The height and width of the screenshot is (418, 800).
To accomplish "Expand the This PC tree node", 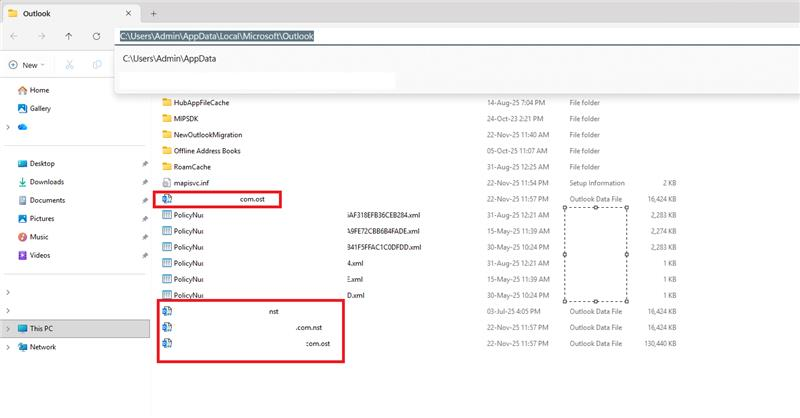I will [8, 329].
